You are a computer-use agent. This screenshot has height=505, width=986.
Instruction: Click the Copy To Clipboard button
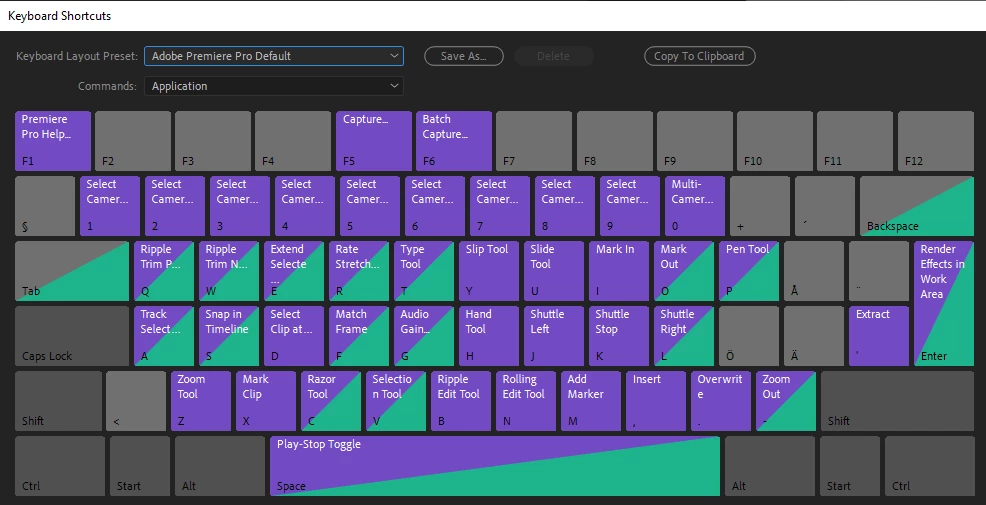tap(699, 56)
